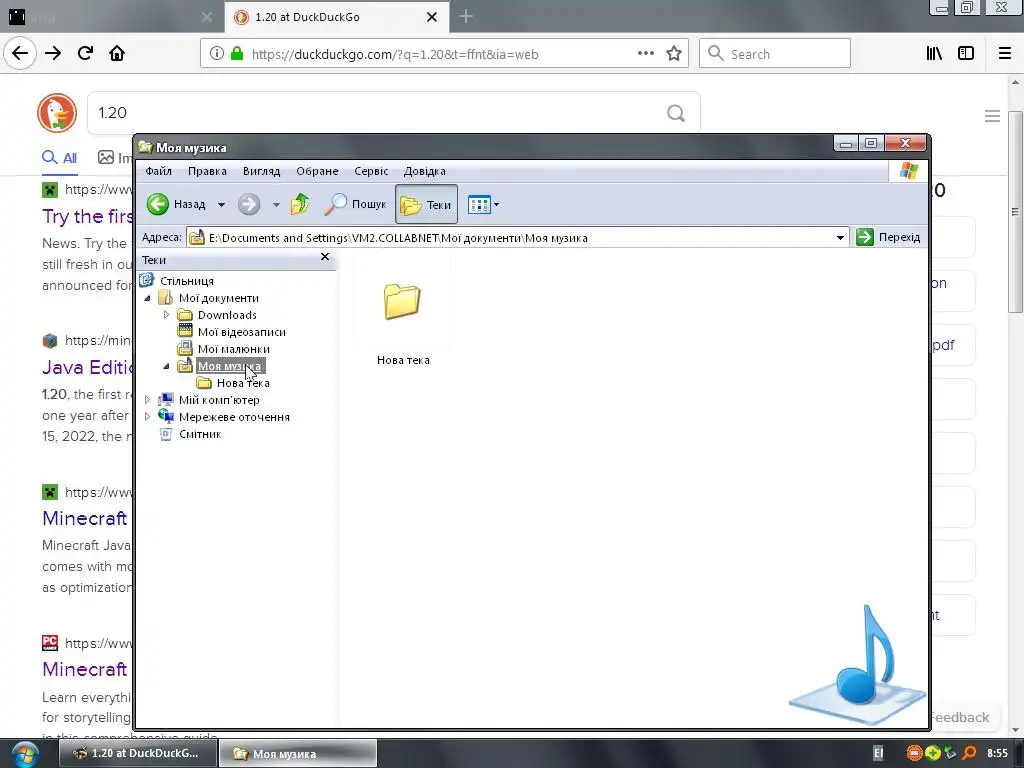Image resolution: width=1024 pixels, height=768 pixels.
Task: Select Мої відеозаписи in folder tree
Action: (242, 332)
